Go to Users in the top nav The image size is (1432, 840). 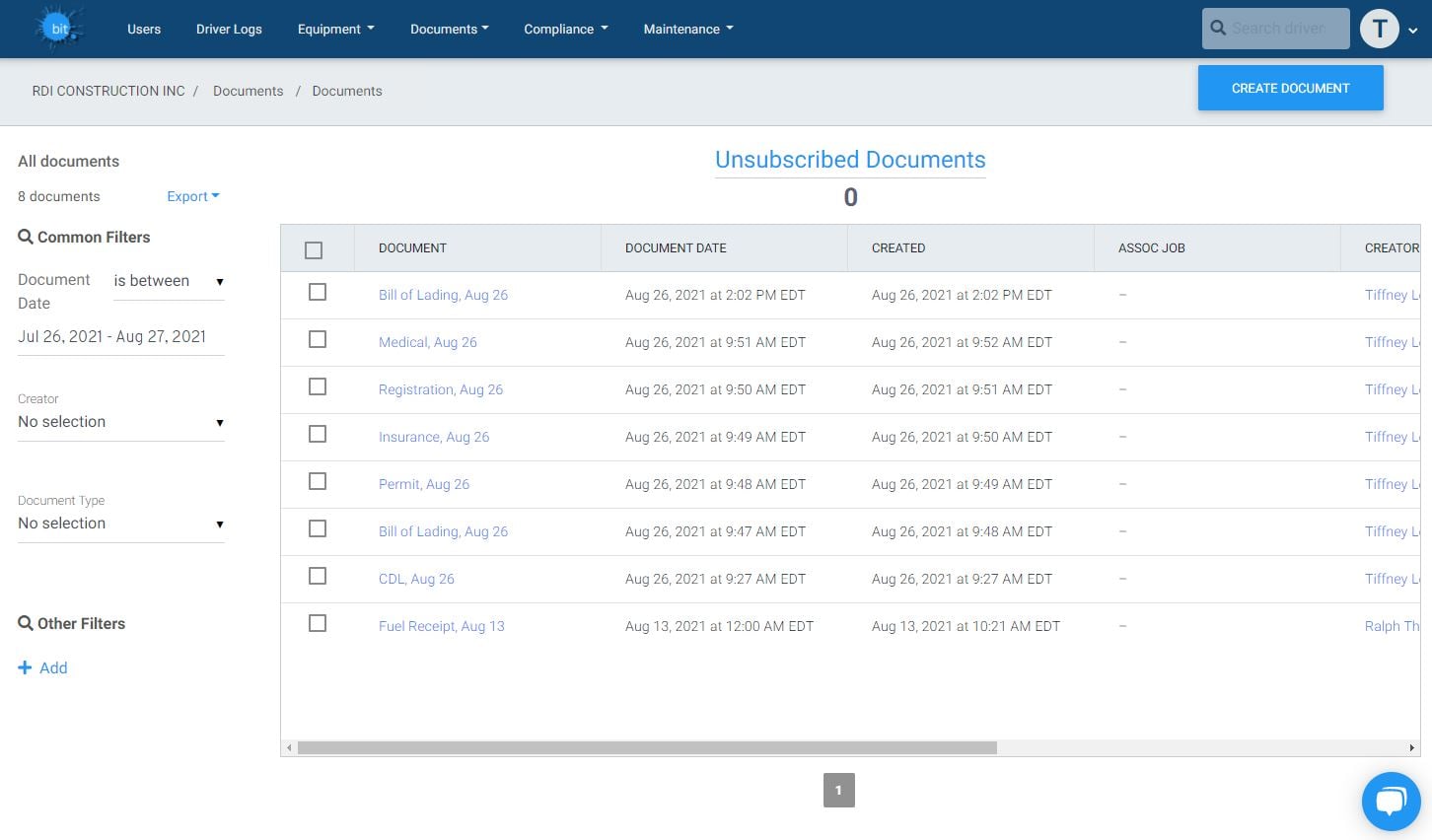(x=144, y=29)
